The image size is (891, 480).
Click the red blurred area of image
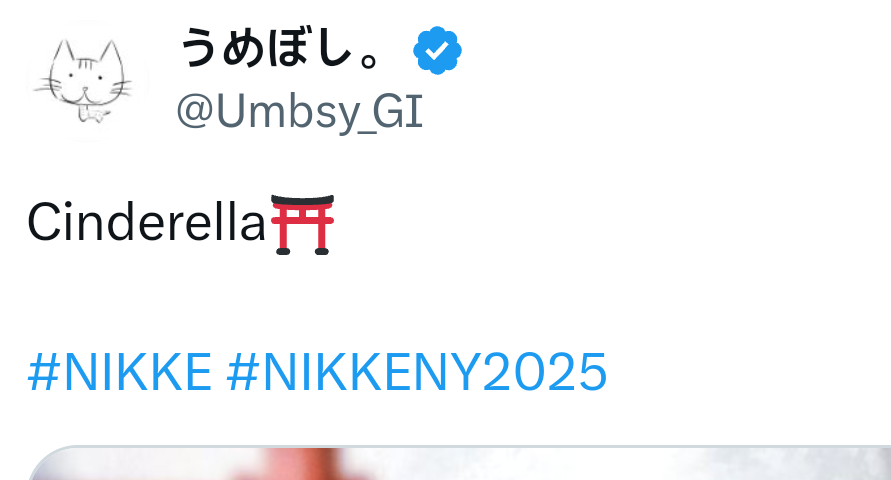(298, 466)
